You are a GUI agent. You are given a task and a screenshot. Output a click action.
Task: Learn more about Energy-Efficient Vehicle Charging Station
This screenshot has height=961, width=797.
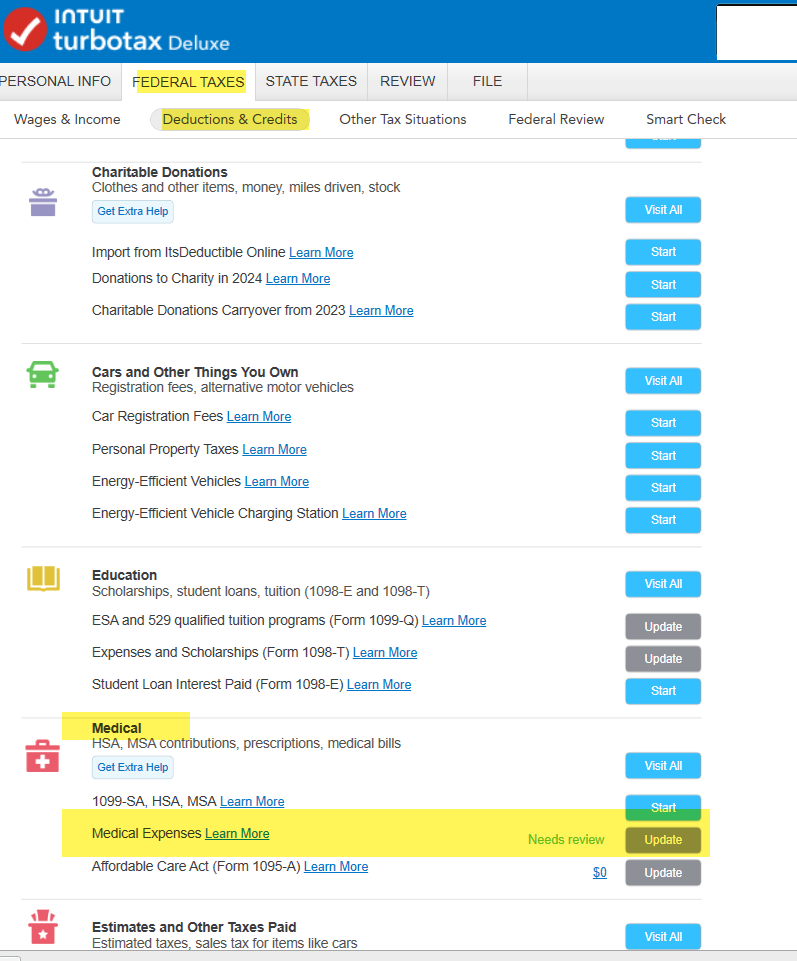tap(374, 514)
